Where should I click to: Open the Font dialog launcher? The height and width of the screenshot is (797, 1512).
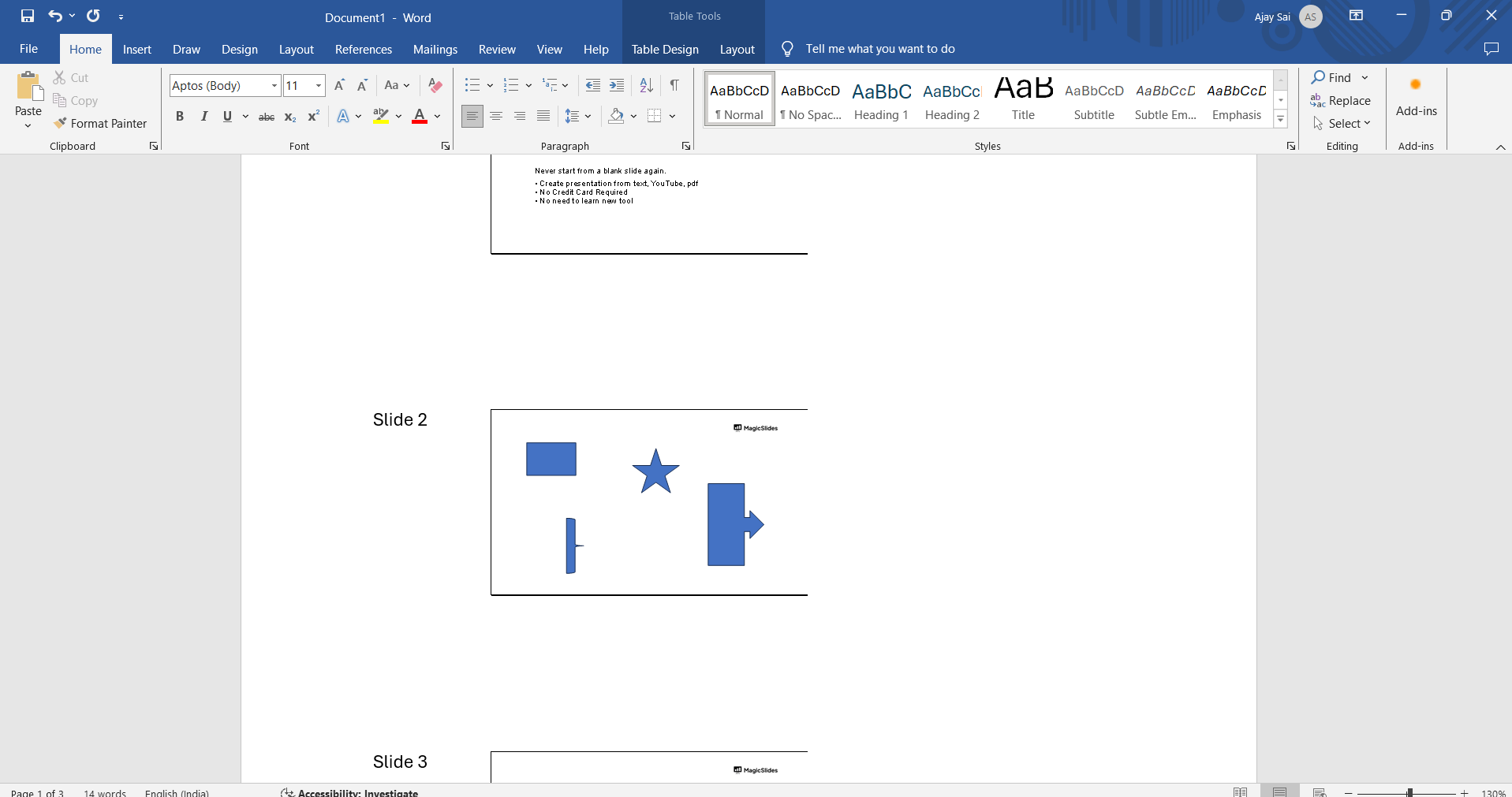tap(446, 146)
